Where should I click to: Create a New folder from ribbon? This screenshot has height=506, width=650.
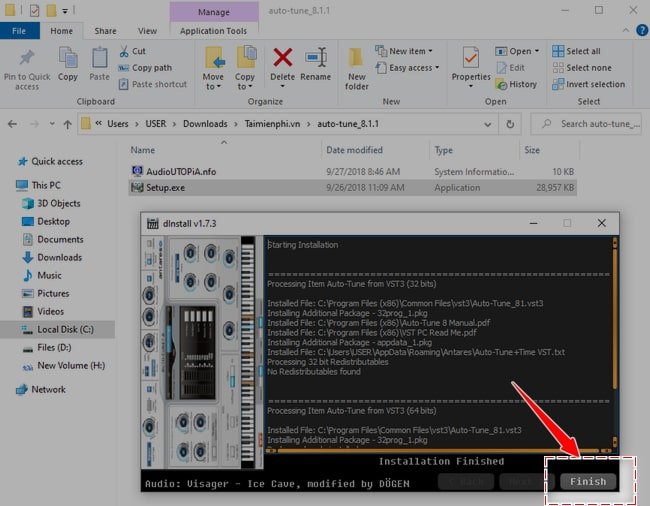[357, 60]
